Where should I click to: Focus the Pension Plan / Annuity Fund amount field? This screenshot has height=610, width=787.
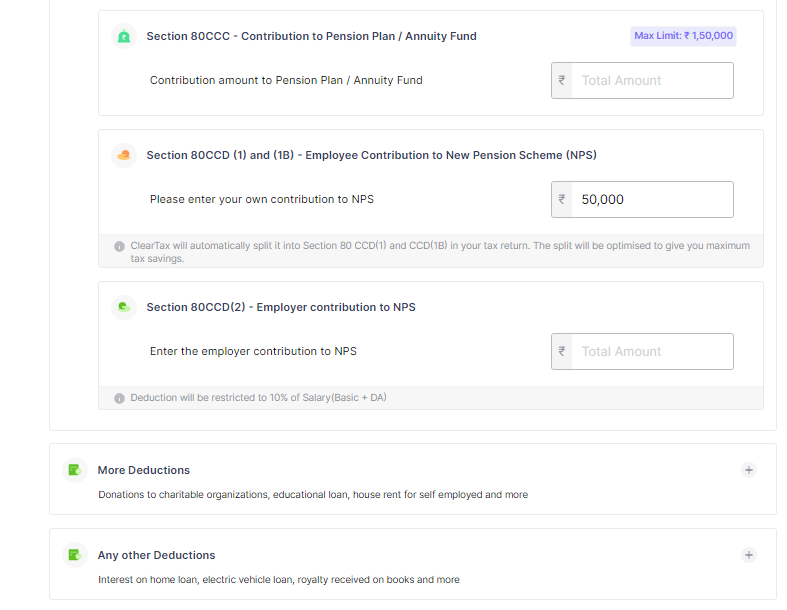642,80
